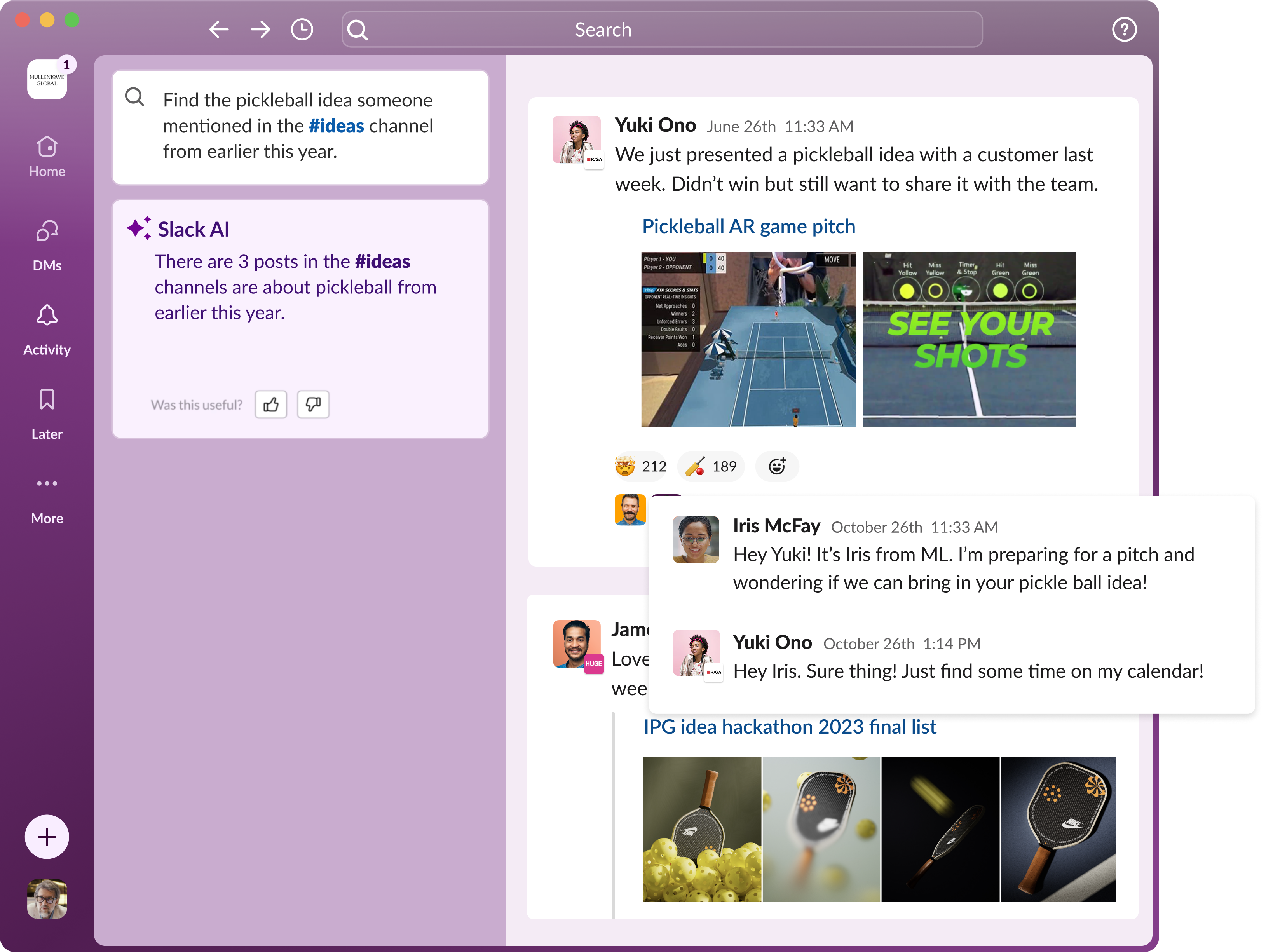Click the forward navigation arrow
Image resolution: width=1266 pixels, height=952 pixels.
pos(260,29)
